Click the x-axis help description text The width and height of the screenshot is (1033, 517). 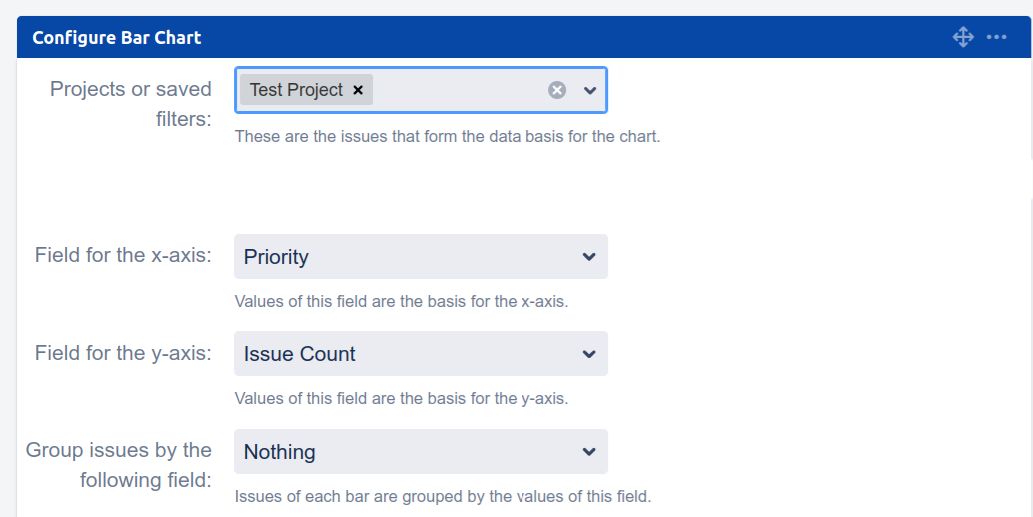tap(401, 301)
